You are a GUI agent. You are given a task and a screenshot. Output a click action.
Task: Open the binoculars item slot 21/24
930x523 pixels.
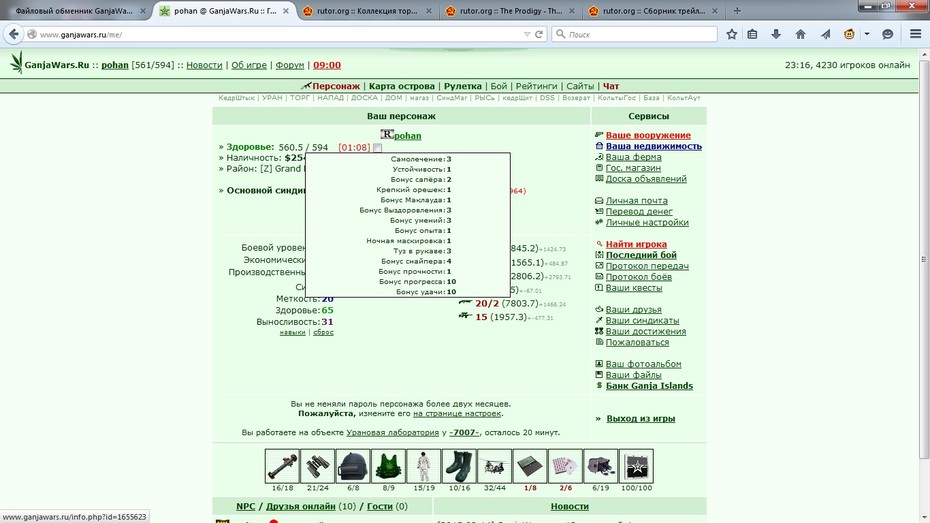click(317, 466)
